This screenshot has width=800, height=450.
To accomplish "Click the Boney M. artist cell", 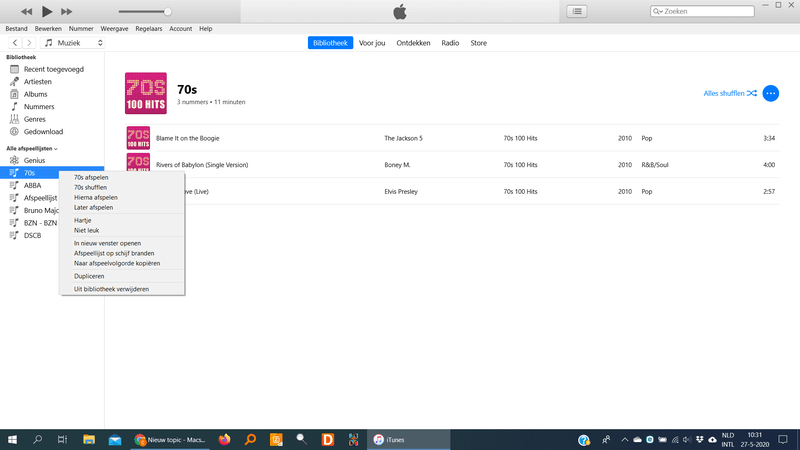I will [397, 165].
